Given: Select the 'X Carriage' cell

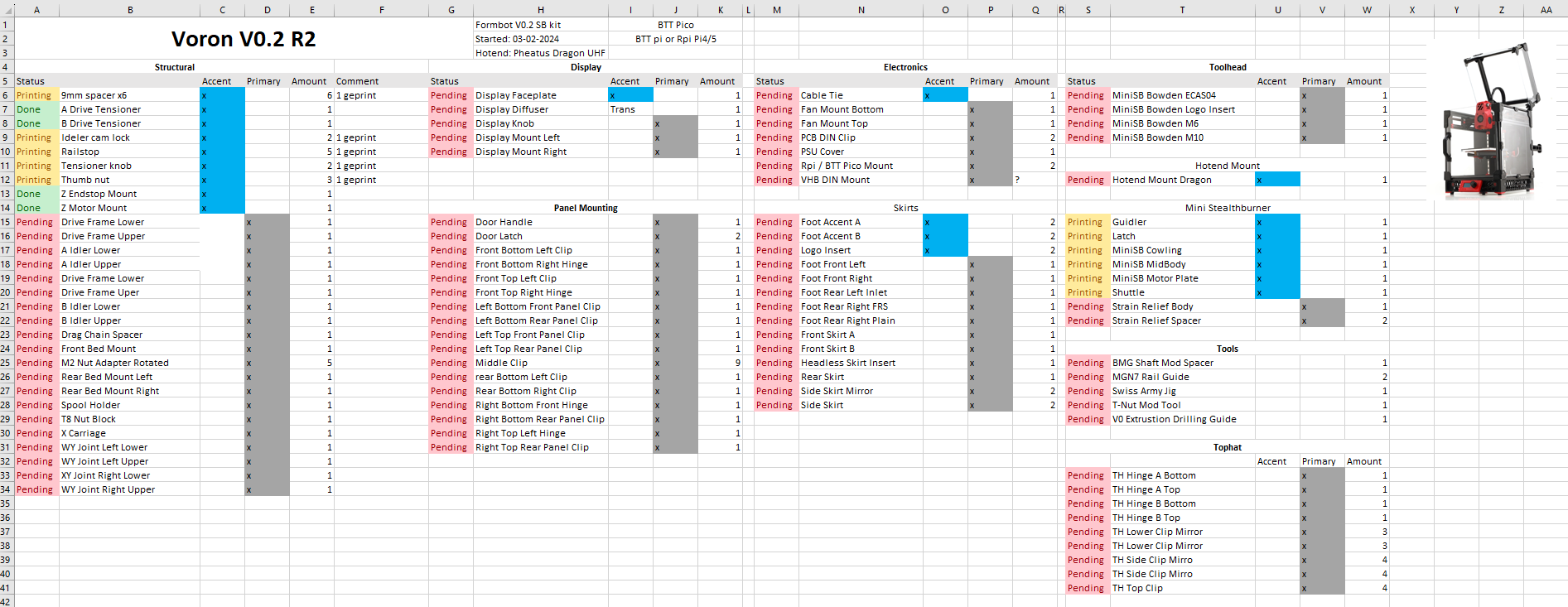Looking at the screenshot, I should tap(129, 433).
